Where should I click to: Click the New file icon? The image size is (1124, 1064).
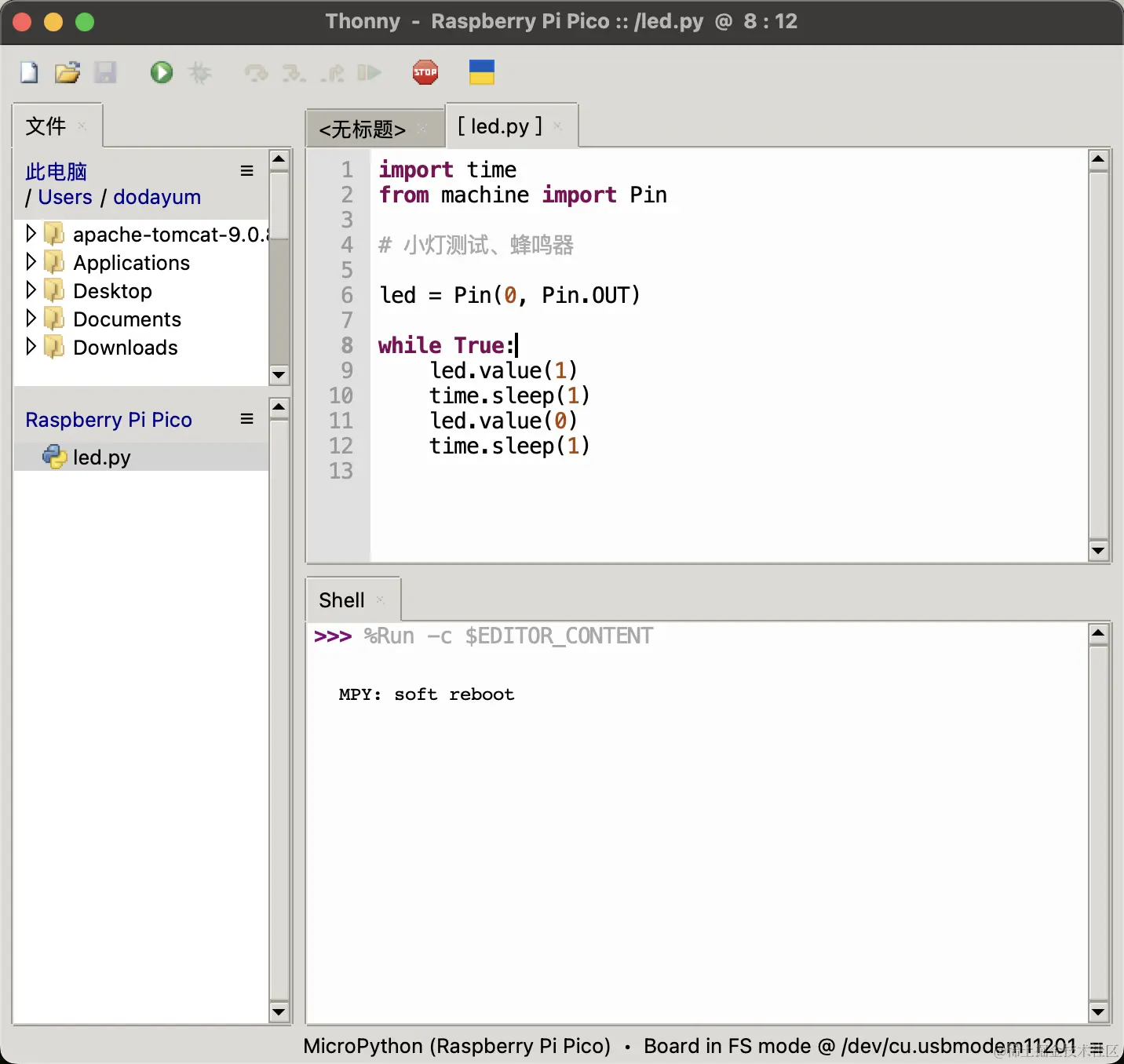(x=29, y=73)
